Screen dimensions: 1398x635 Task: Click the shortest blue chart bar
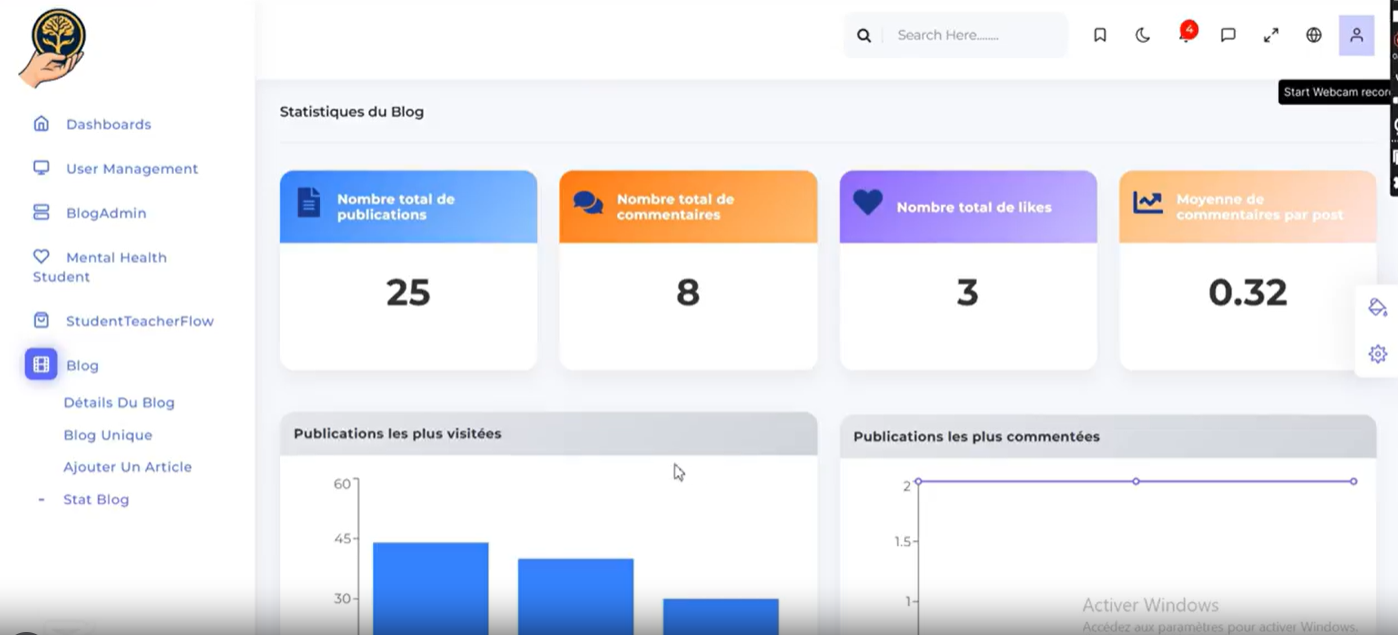[x=721, y=616]
